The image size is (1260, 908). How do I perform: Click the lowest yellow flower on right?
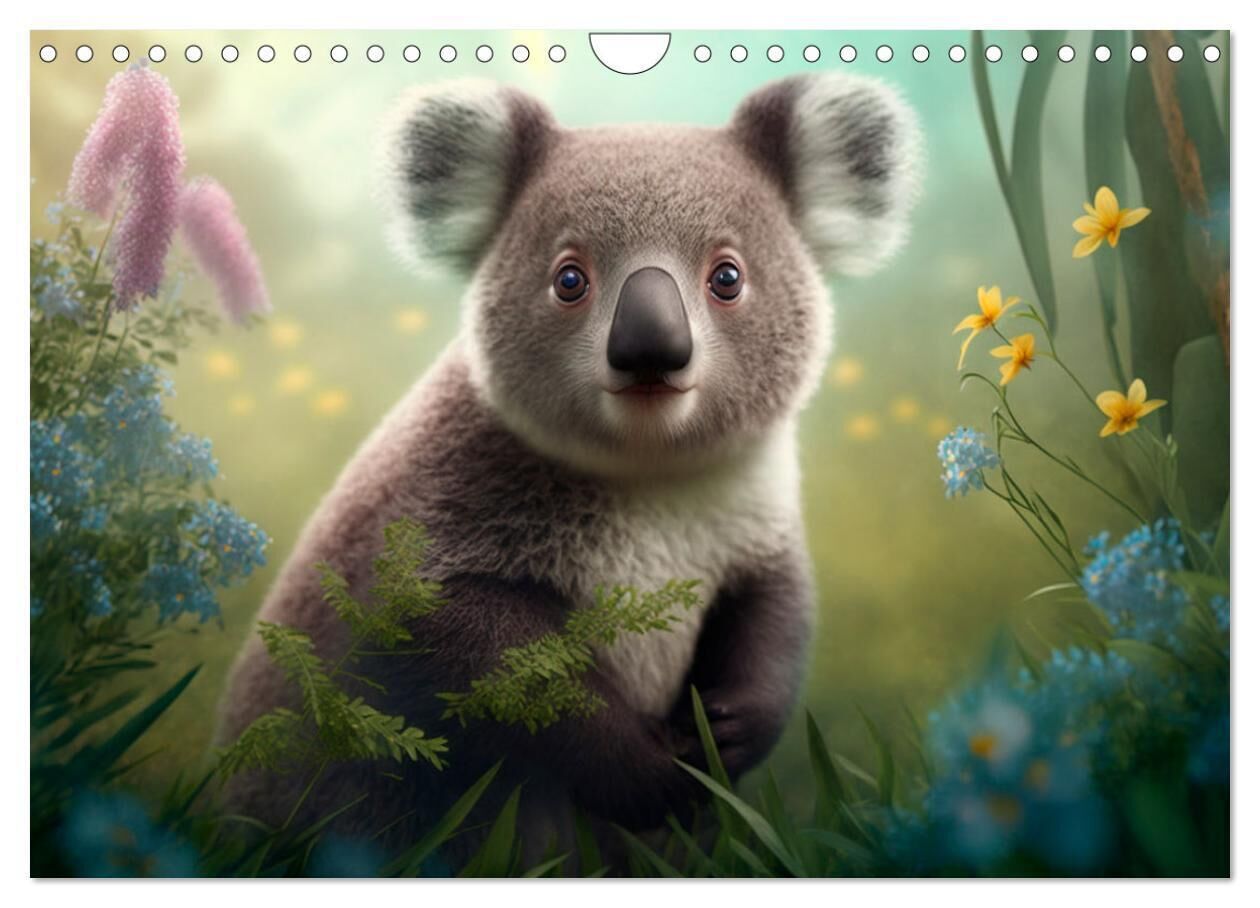1127,407
